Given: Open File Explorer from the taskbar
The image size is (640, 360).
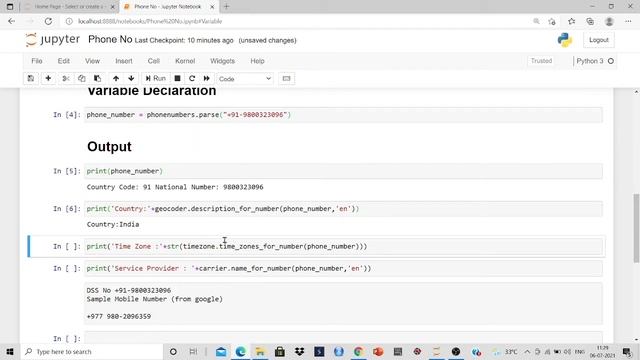Looking at the screenshot, I should pos(260,351).
